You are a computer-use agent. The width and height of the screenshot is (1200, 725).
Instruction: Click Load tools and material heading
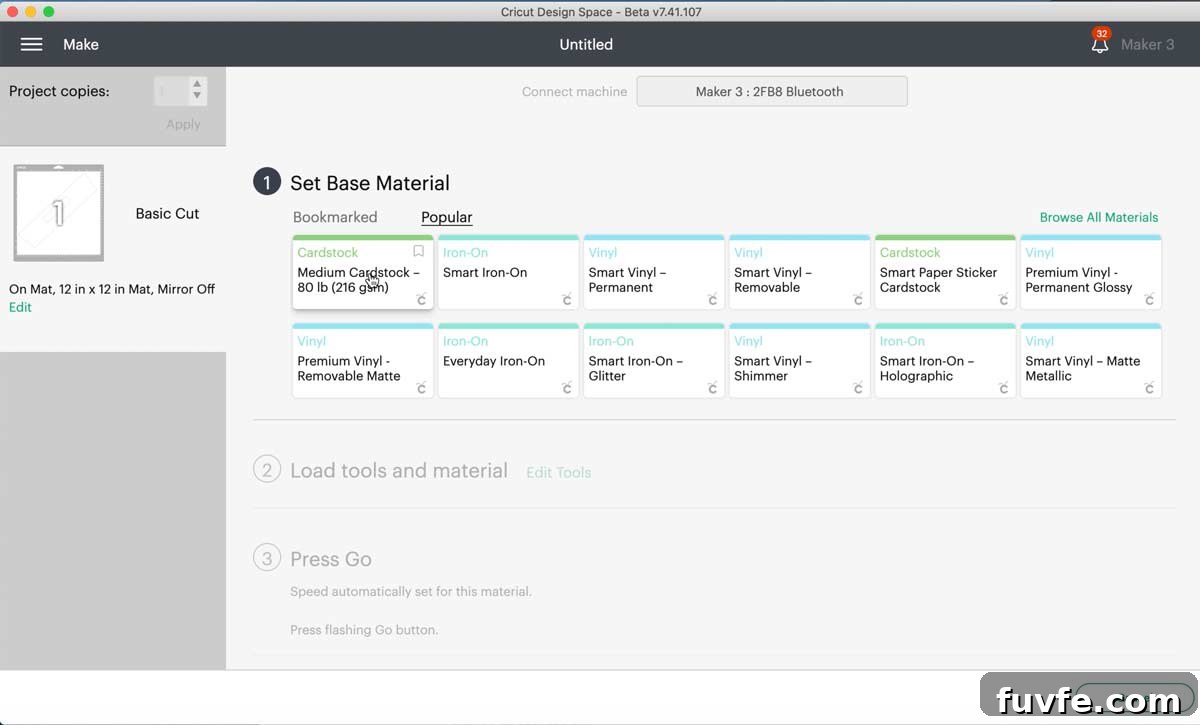click(399, 470)
